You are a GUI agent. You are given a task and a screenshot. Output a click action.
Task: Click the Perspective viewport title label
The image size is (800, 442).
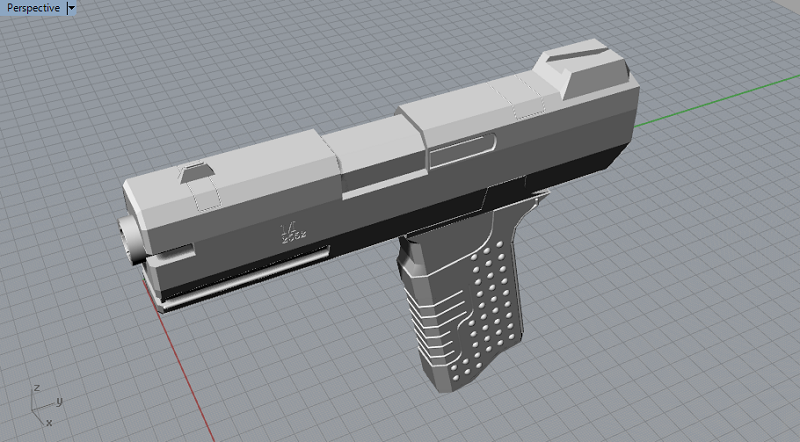coord(33,8)
